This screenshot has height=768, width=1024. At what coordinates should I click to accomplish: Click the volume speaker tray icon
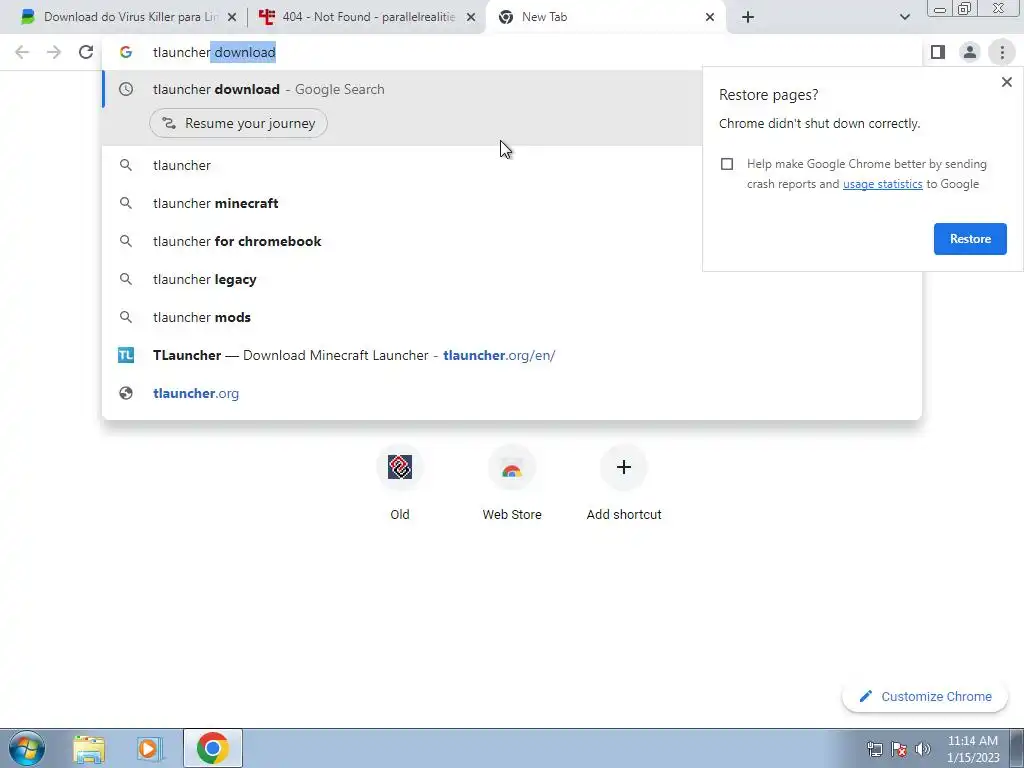922,749
